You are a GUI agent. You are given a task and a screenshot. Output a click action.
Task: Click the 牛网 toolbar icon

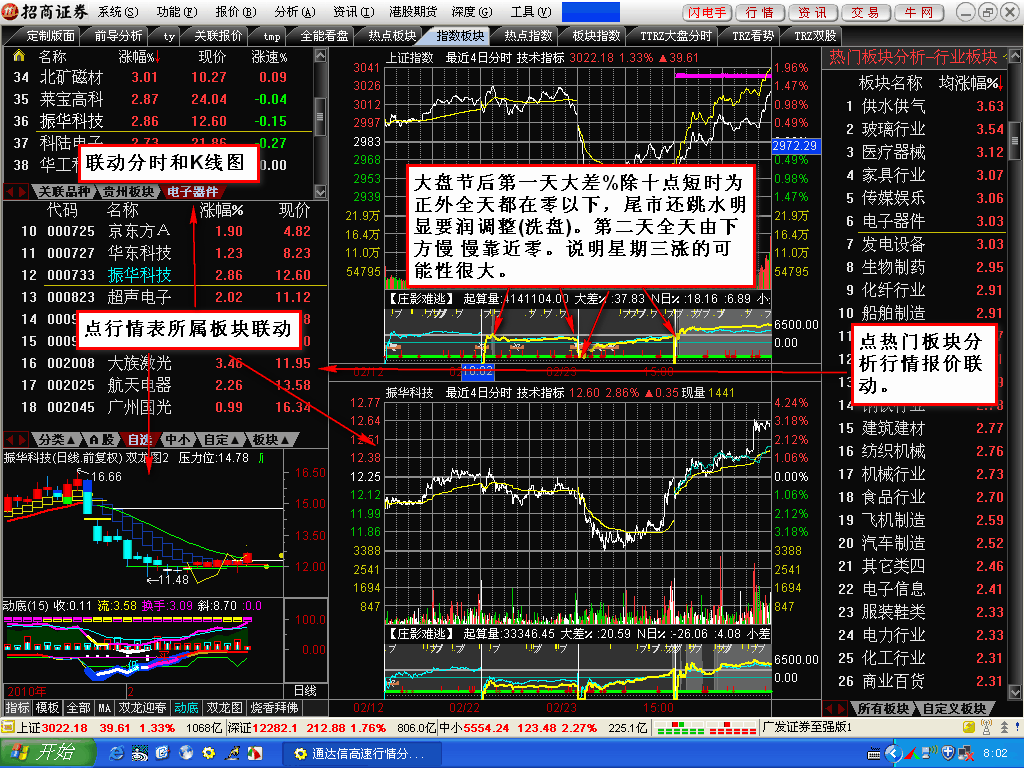918,12
